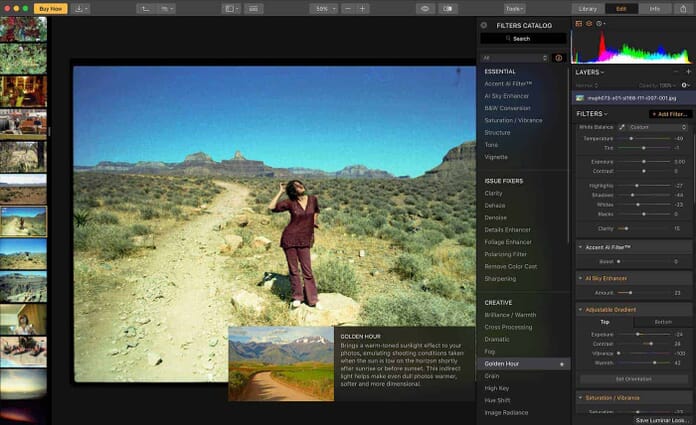
Task: Zoom in with the plus button
Action: point(362,8)
